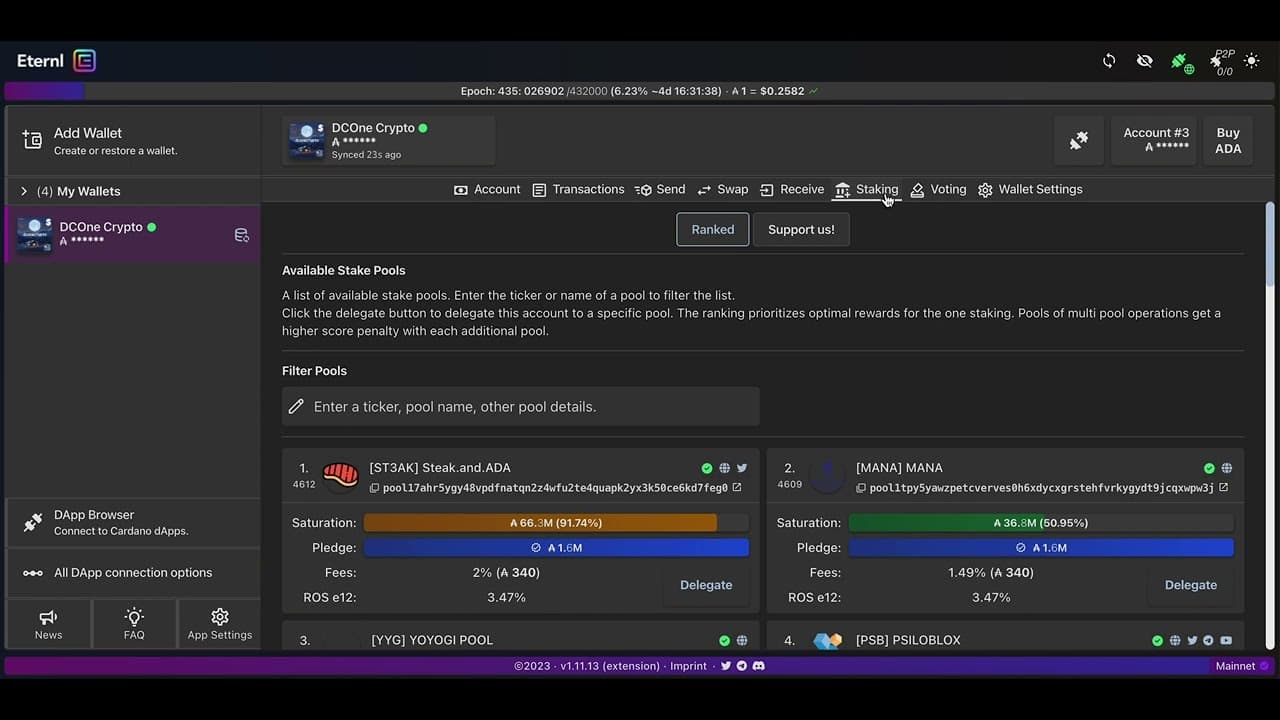Expand the My Wallets list chevron
The width and height of the screenshot is (1280, 720).
(24, 191)
